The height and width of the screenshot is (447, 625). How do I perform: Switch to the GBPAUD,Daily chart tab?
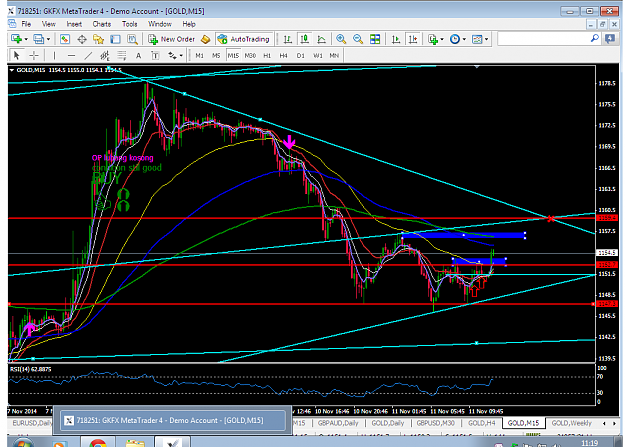point(338,423)
